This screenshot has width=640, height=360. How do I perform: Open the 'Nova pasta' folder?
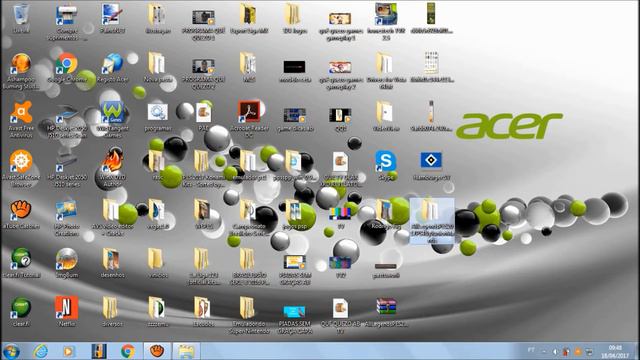point(157,64)
